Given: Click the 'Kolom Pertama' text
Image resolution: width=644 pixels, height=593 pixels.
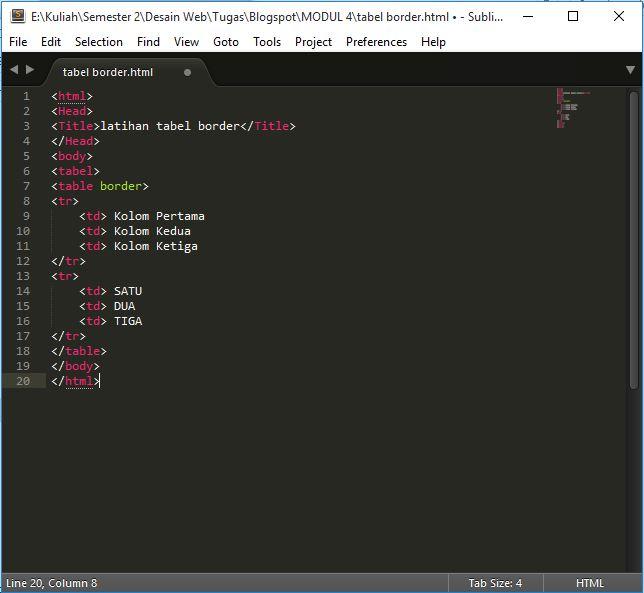Looking at the screenshot, I should tap(159, 216).
